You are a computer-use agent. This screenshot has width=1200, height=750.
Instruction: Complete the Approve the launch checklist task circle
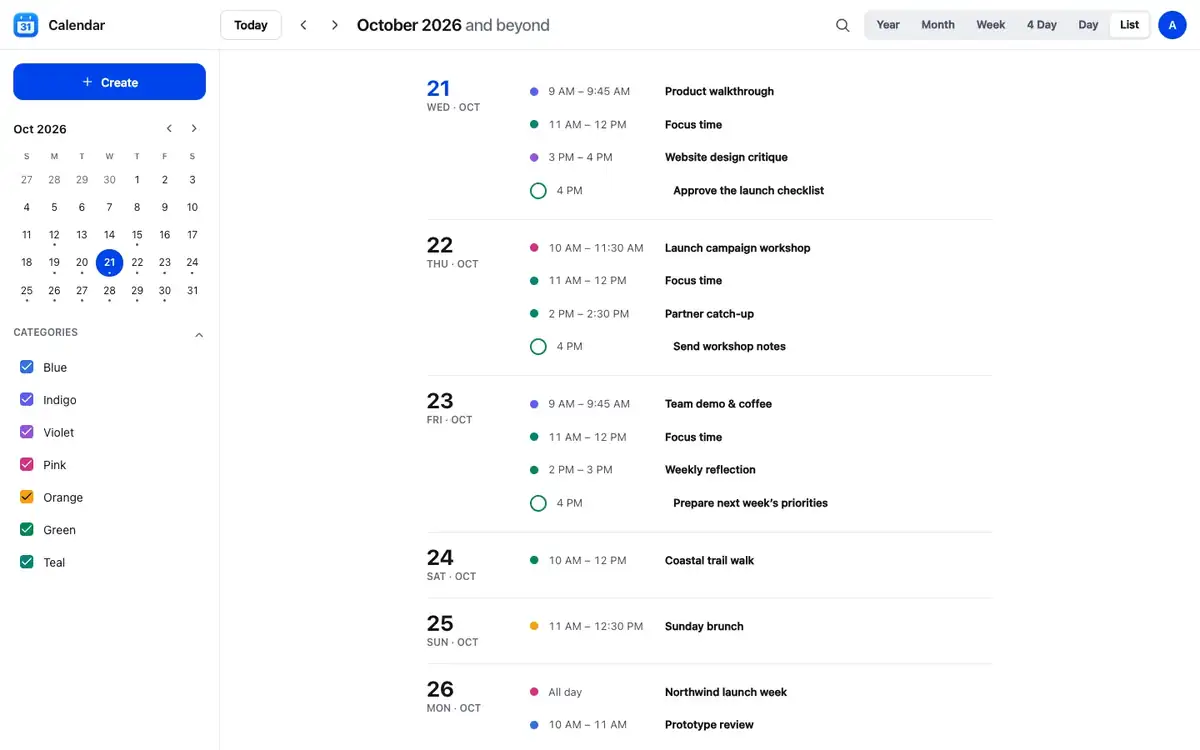pyautogui.click(x=538, y=190)
